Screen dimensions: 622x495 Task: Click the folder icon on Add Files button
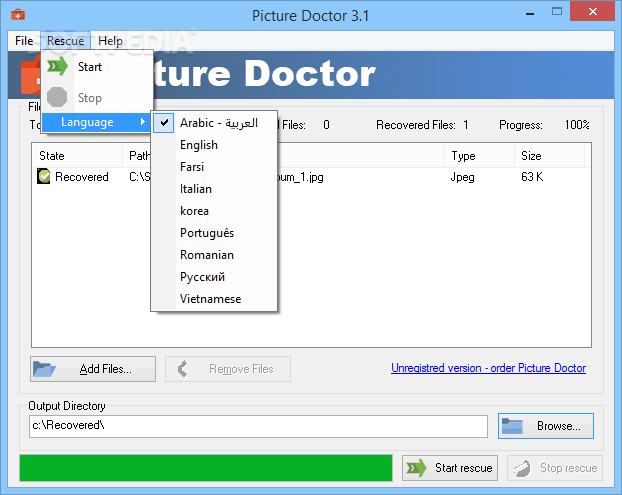click(x=44, y=368)
